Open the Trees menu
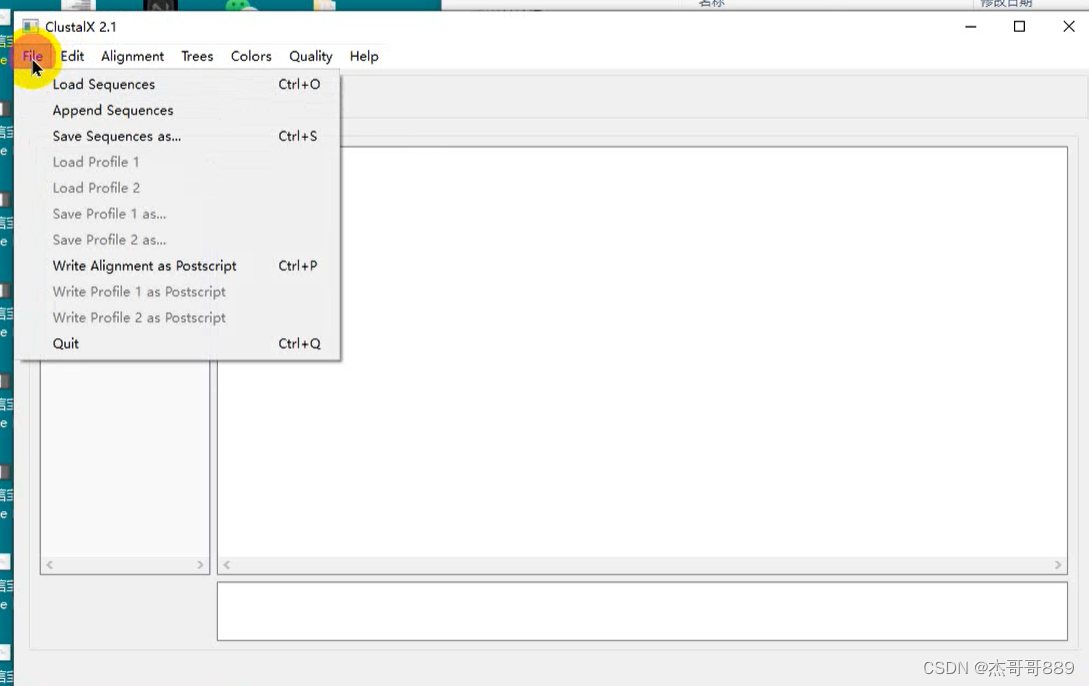Image resolution: width=1089 pixels, height=686 pixels. coord(197,56)
